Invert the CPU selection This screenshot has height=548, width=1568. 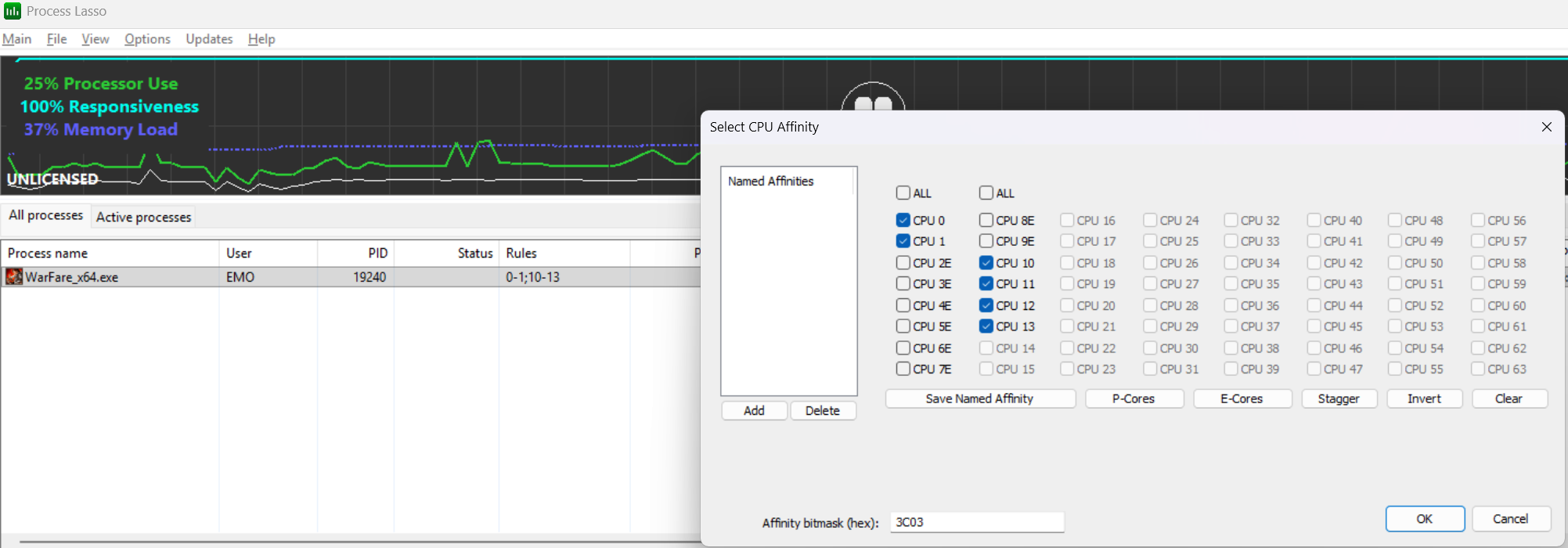[x=1425, y=398]
